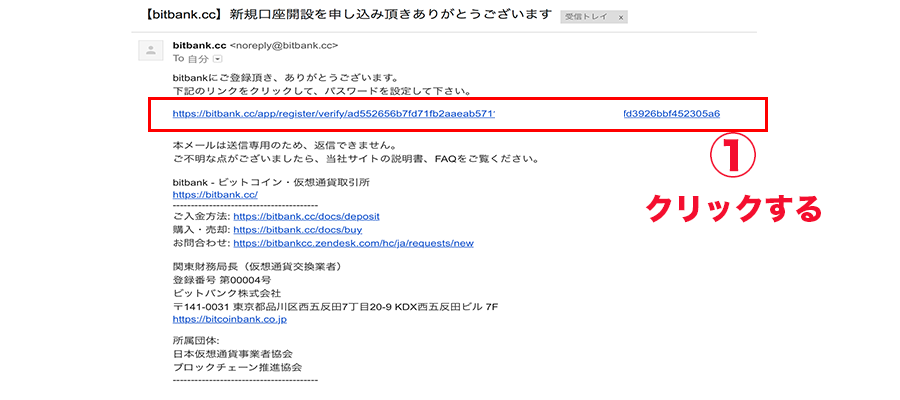Viewport: 900px width, 400px height.
Task: Open the docs/deposit link
Action: (307, 217)
